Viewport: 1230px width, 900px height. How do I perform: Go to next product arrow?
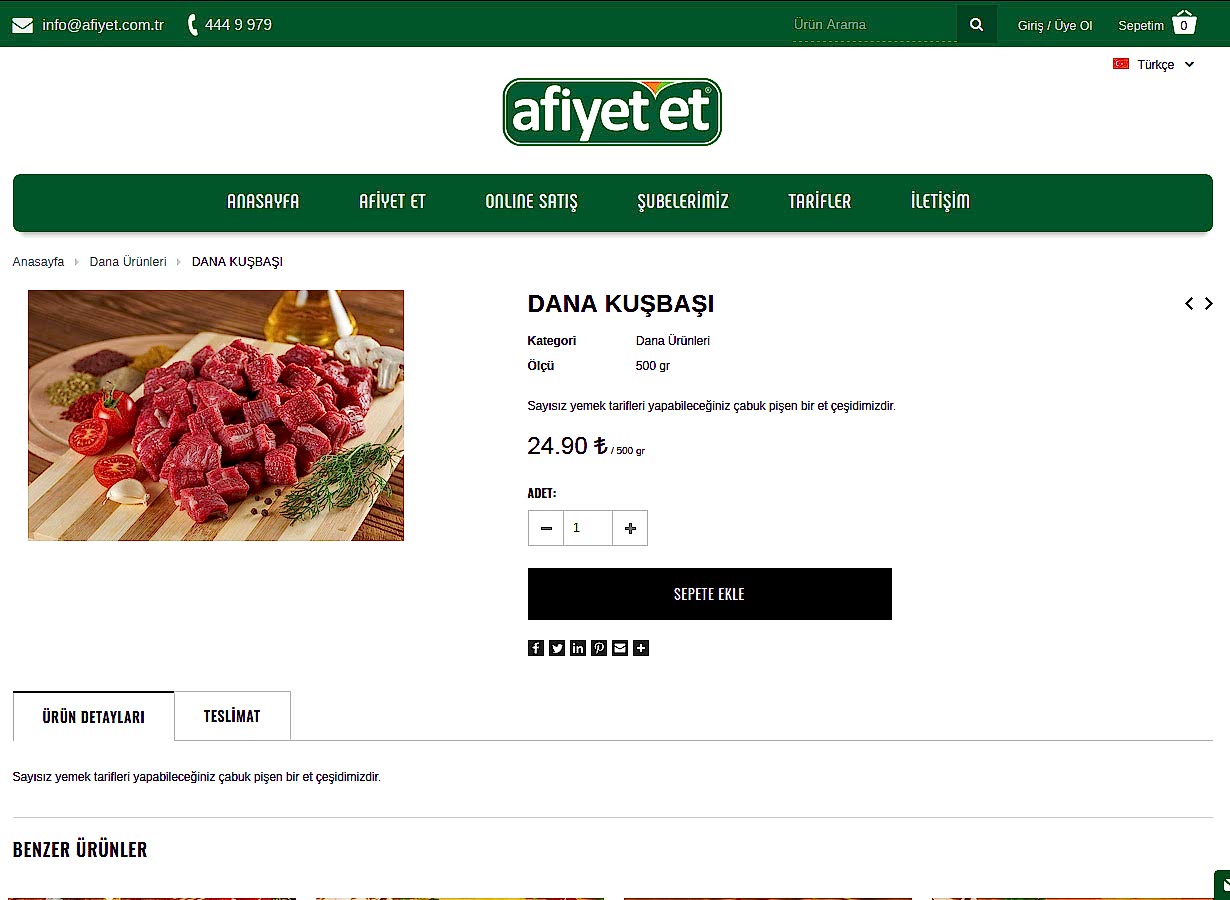(x=1208, y=303)
